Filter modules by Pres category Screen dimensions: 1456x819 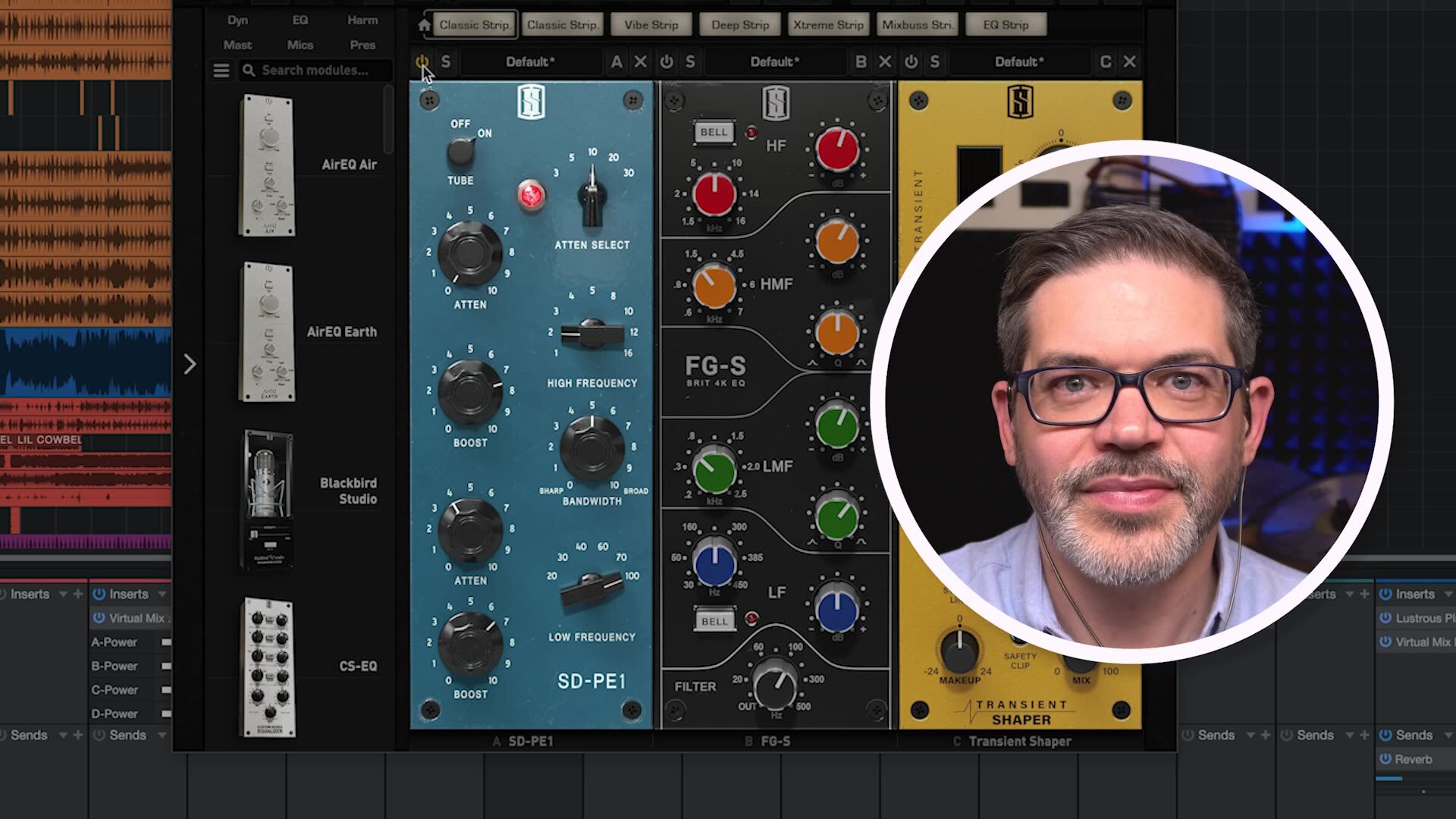pos(362,45)
